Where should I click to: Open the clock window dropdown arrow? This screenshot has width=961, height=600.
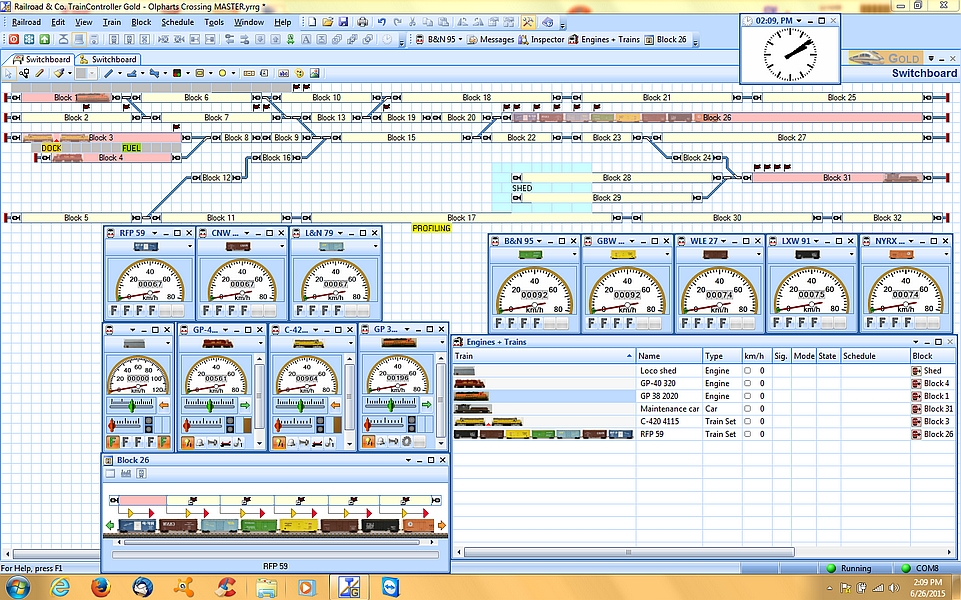(799, 21)
